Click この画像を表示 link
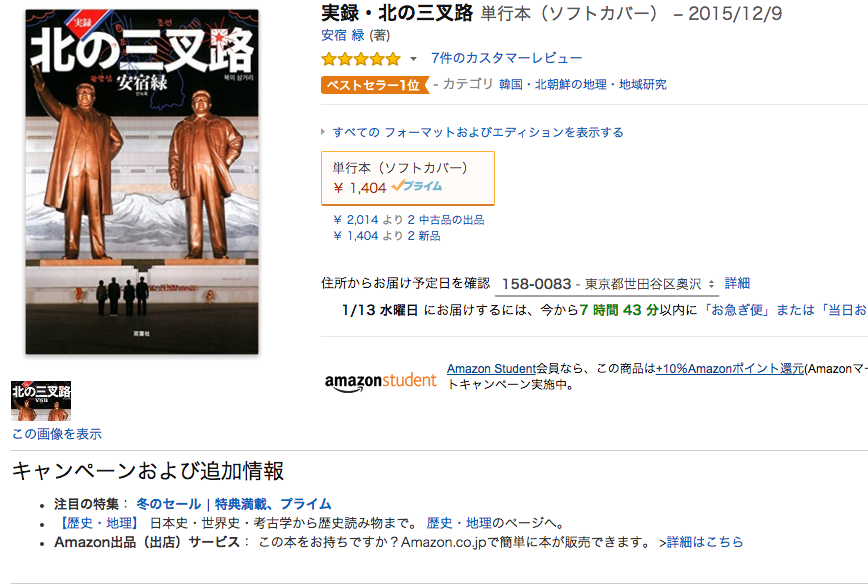 [x=57, y=434]
